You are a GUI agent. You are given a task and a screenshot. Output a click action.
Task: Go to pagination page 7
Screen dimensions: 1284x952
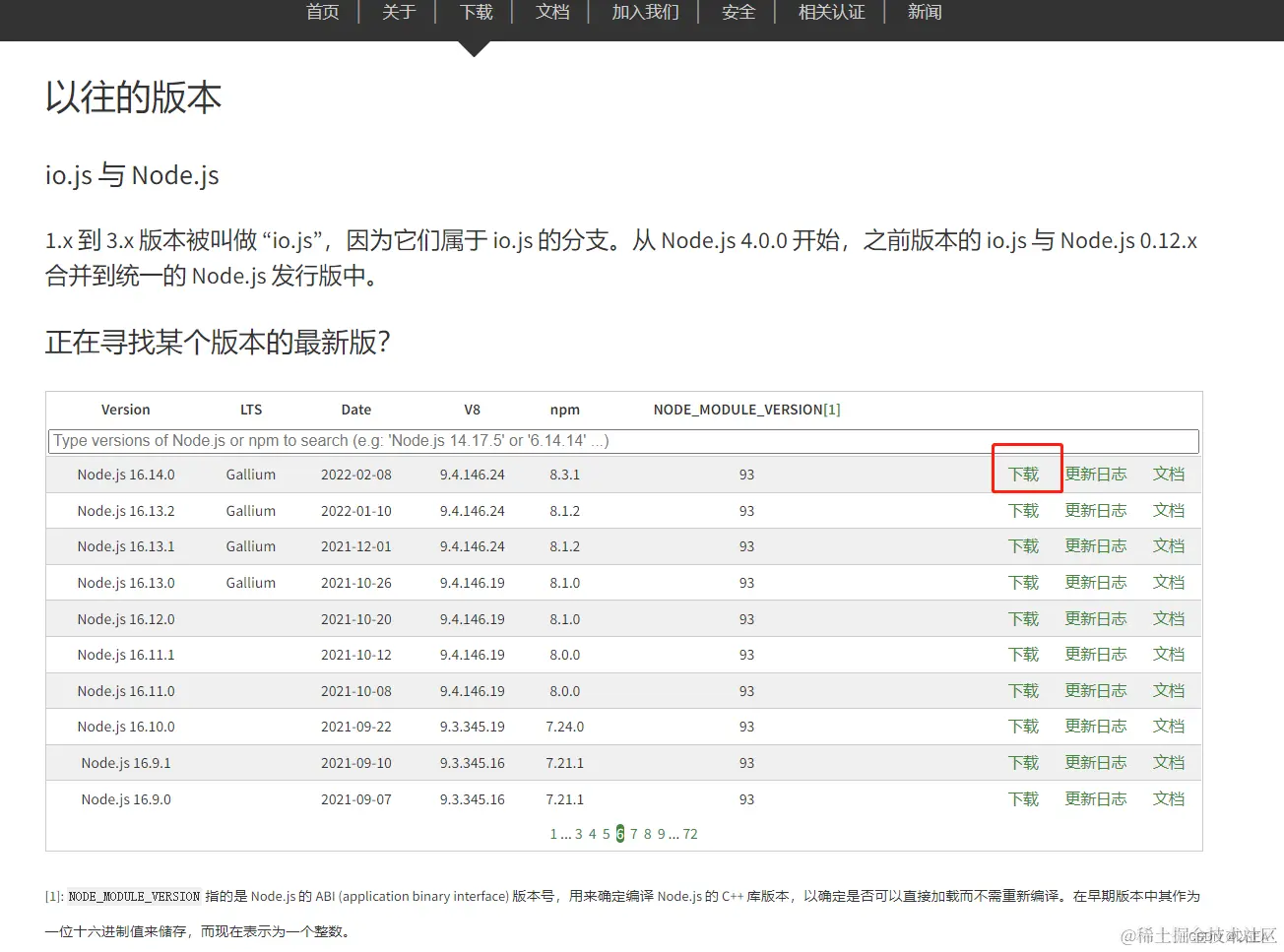[x=634, y=834]
